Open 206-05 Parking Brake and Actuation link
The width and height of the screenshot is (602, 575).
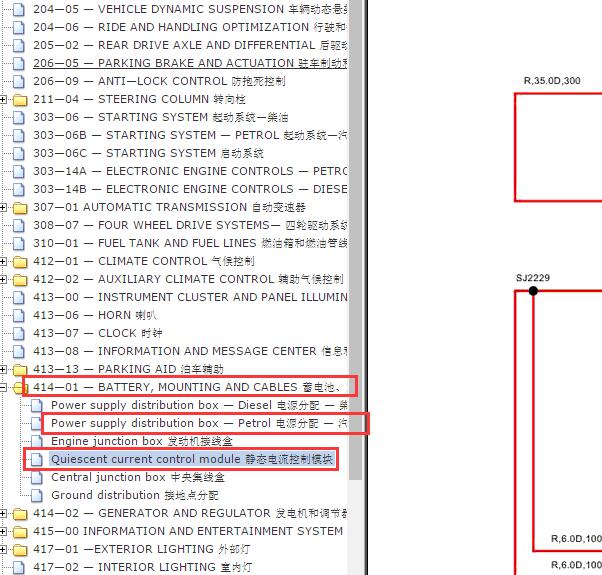pyautogui.click(x=190, y=63)
